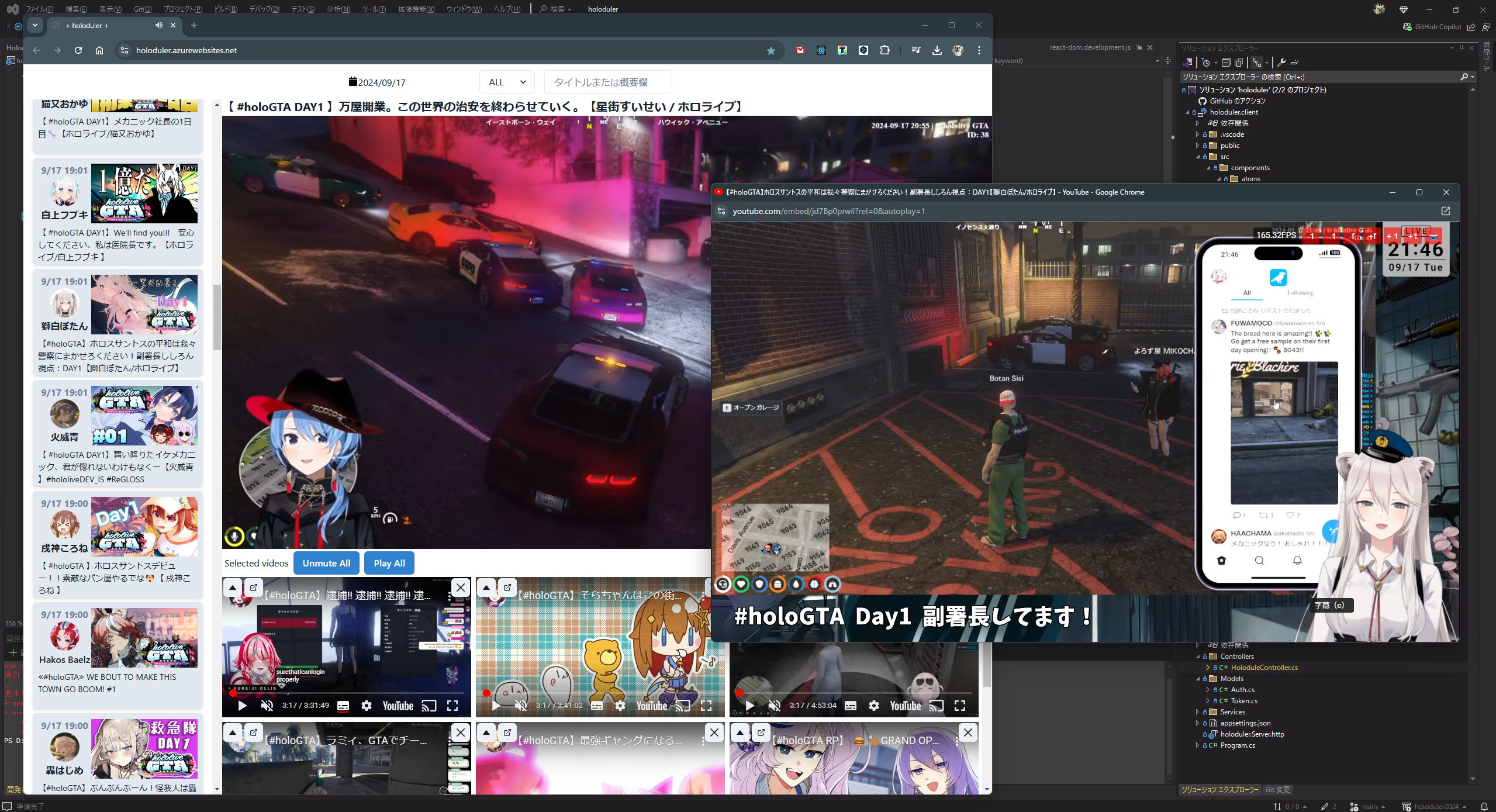The width and height of the screenshot is (1496, 812).
Task: Unmute the embedded YouTube video via speaker icon
Action: click(267, 706)
